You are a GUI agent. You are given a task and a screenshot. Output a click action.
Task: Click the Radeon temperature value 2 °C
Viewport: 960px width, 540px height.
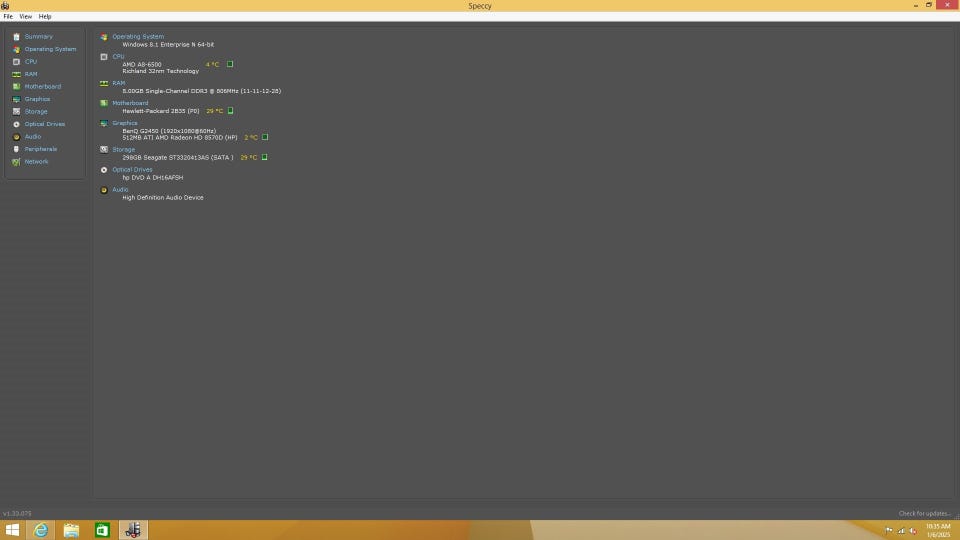pyautogui.click(x=251, y=138)
